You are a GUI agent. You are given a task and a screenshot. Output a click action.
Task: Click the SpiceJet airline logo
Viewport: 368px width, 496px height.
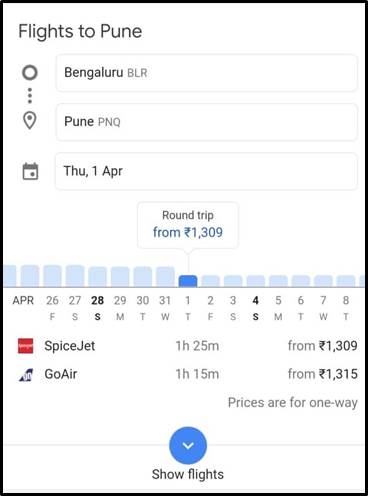(x=25, y=346)
